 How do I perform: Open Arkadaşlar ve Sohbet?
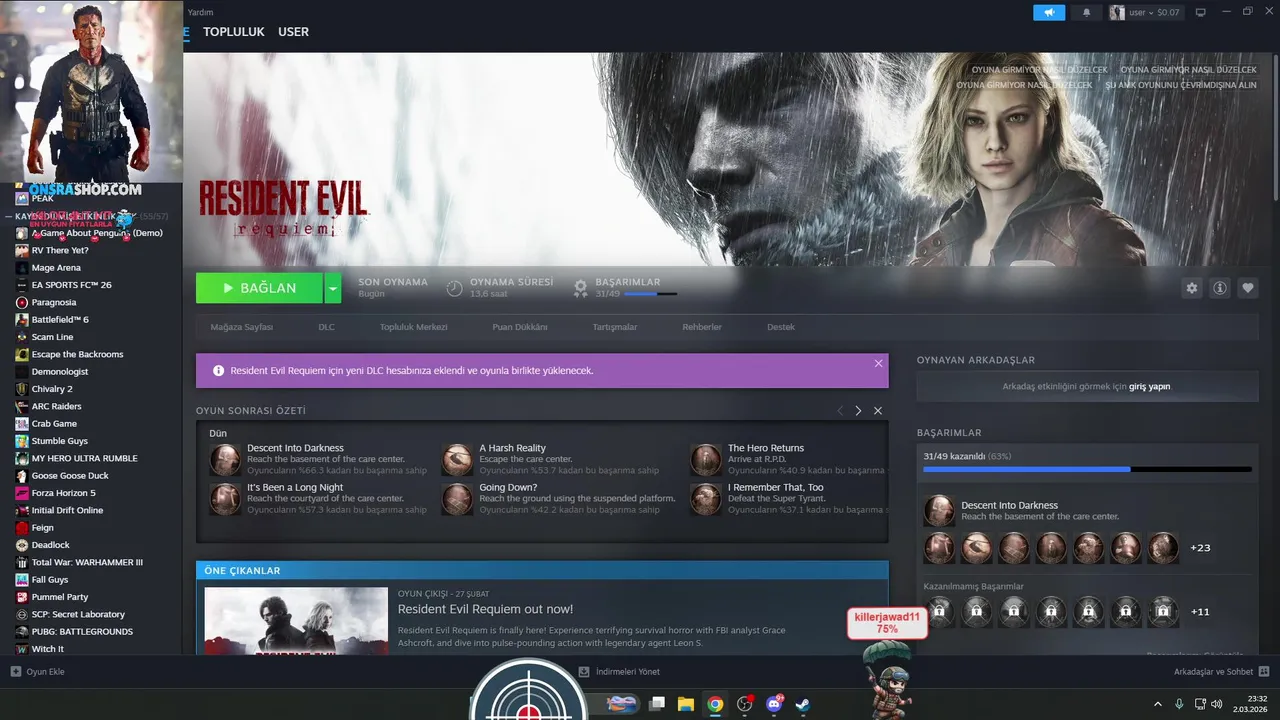[1221, 672]
